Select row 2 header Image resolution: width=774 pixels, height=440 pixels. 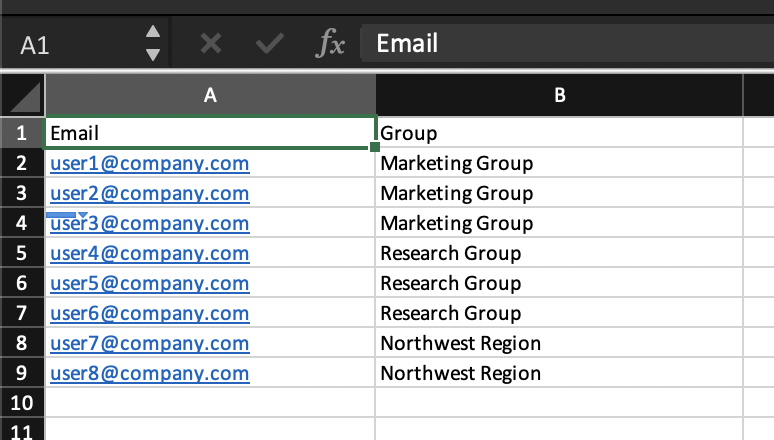(22, 163)
